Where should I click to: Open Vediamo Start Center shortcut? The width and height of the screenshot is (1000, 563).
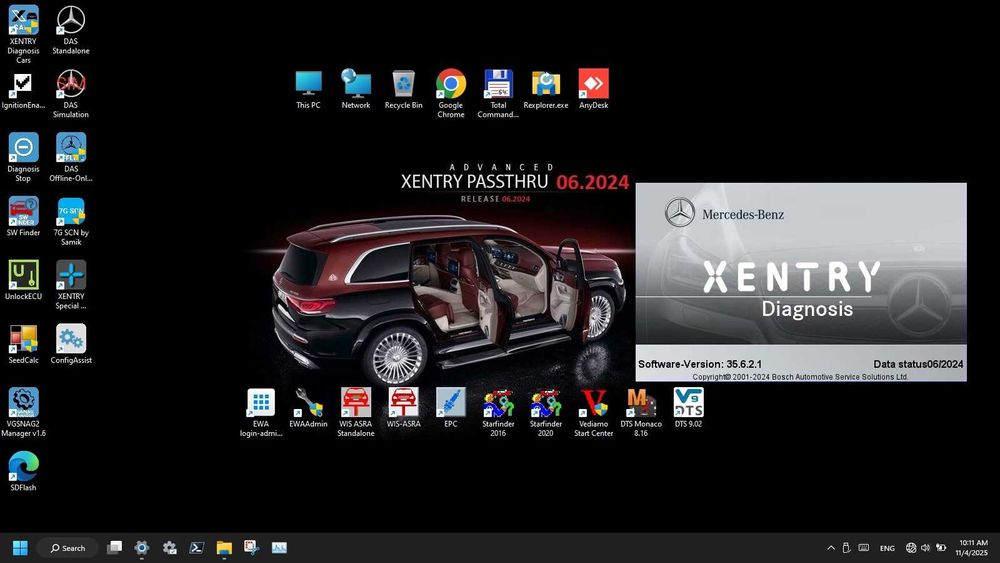point(594,413)
